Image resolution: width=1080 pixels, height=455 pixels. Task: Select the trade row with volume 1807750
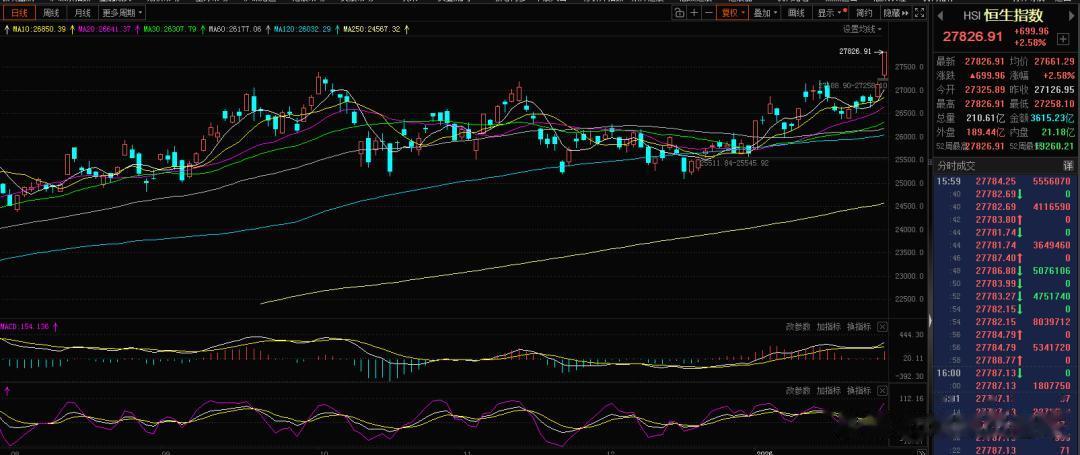click(x=1004, y=385)
